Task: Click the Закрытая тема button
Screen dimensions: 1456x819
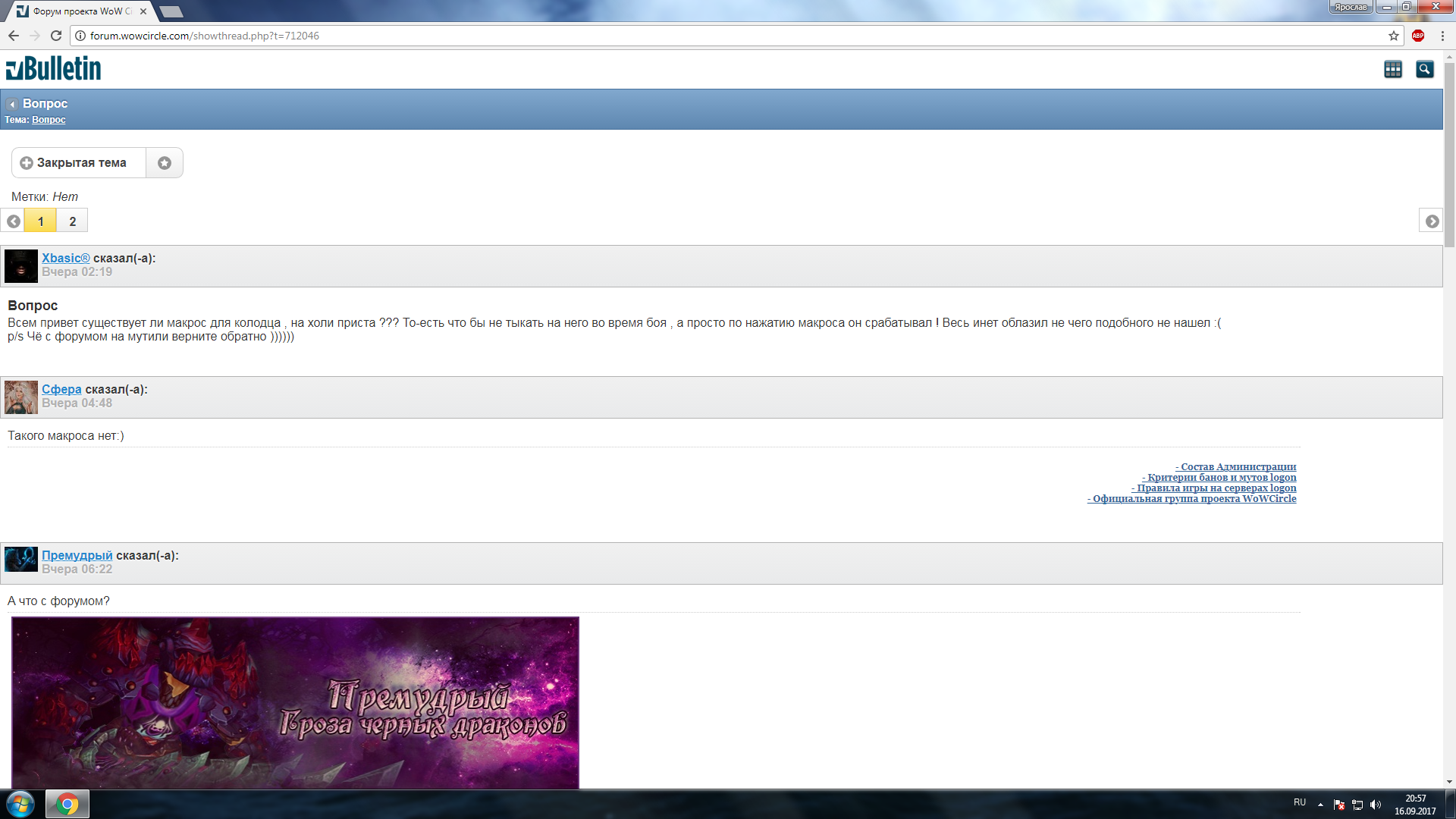Action: pos(79,163)
